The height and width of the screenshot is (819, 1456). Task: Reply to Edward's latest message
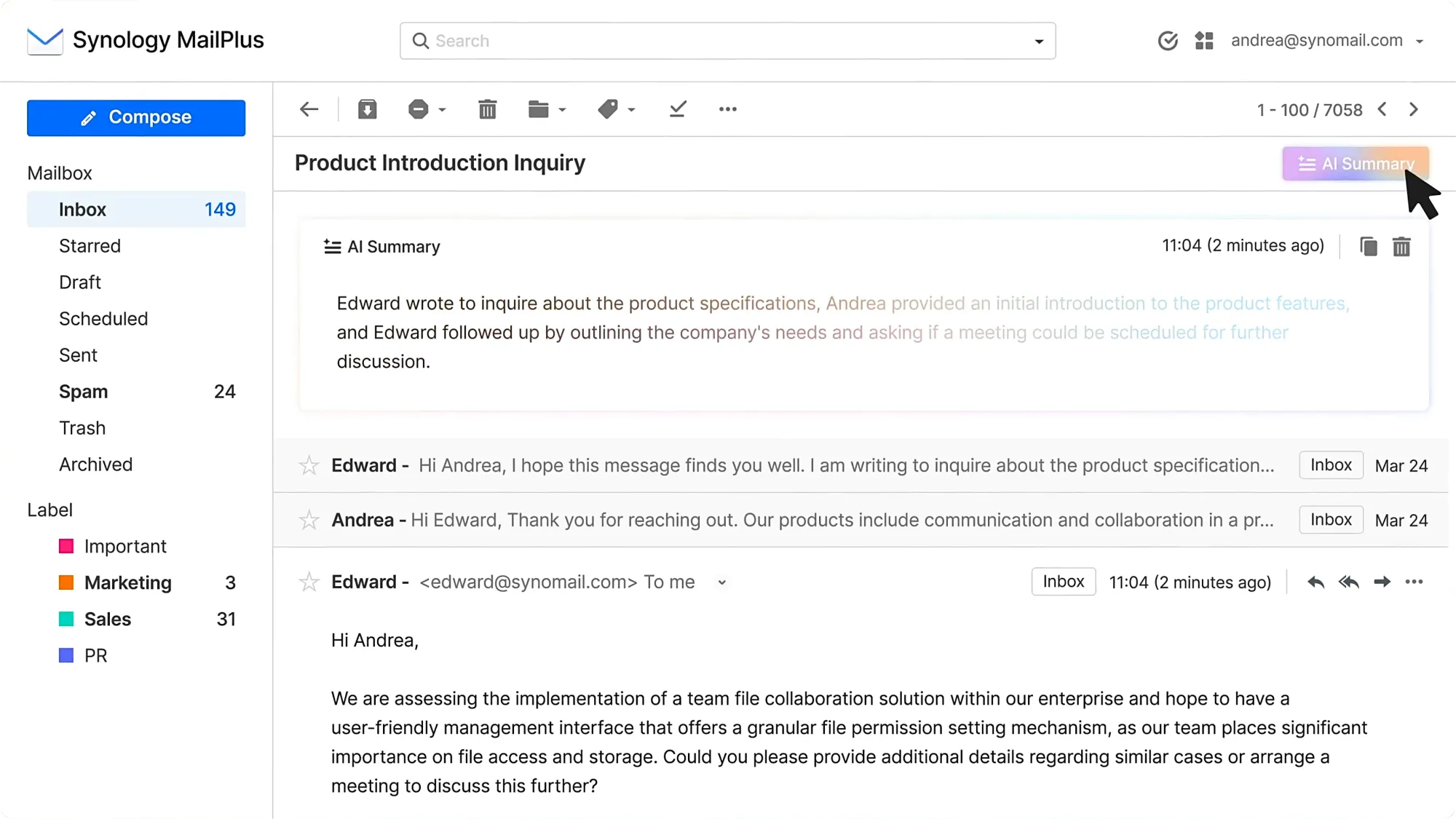pos(1315,582)
